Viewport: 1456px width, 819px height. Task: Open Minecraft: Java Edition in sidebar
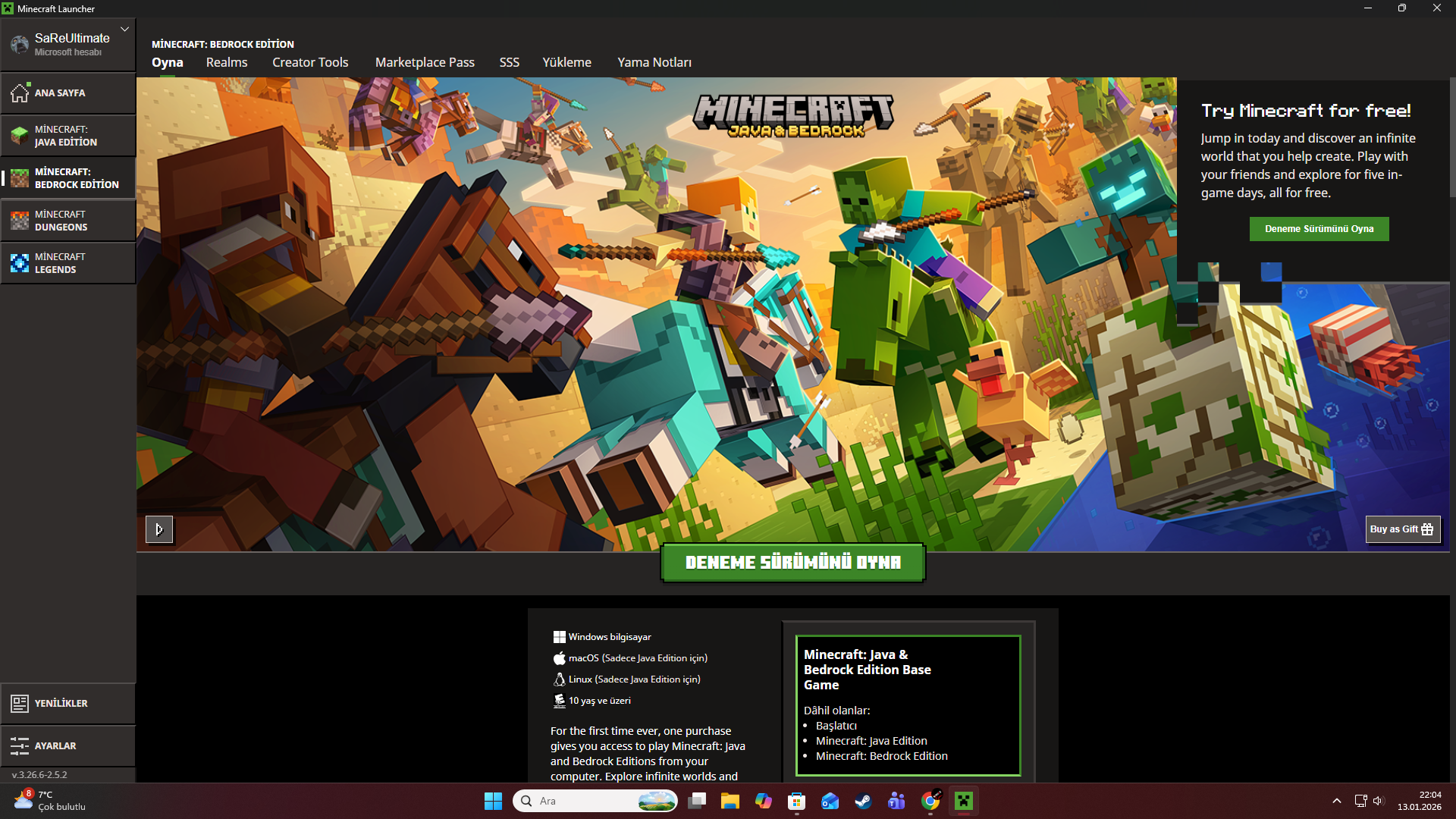(x=68, y=136)
